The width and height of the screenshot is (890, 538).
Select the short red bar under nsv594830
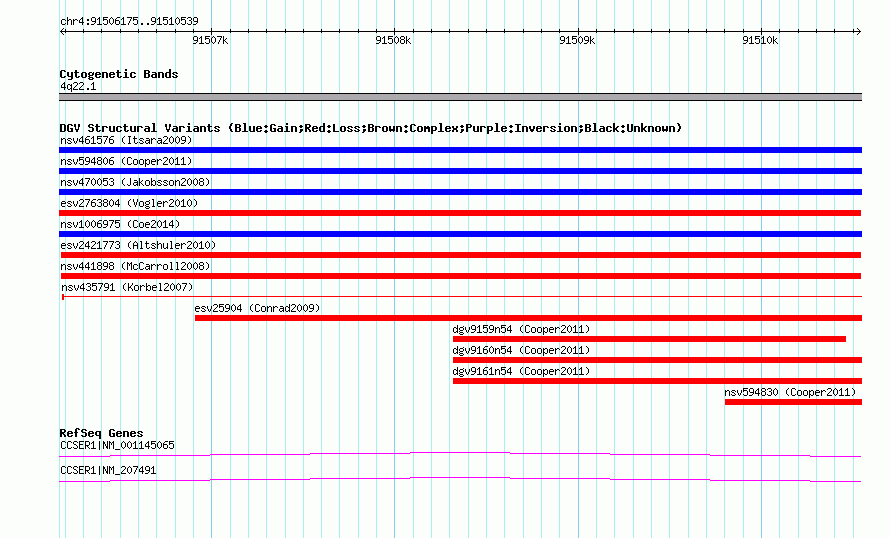794,402
